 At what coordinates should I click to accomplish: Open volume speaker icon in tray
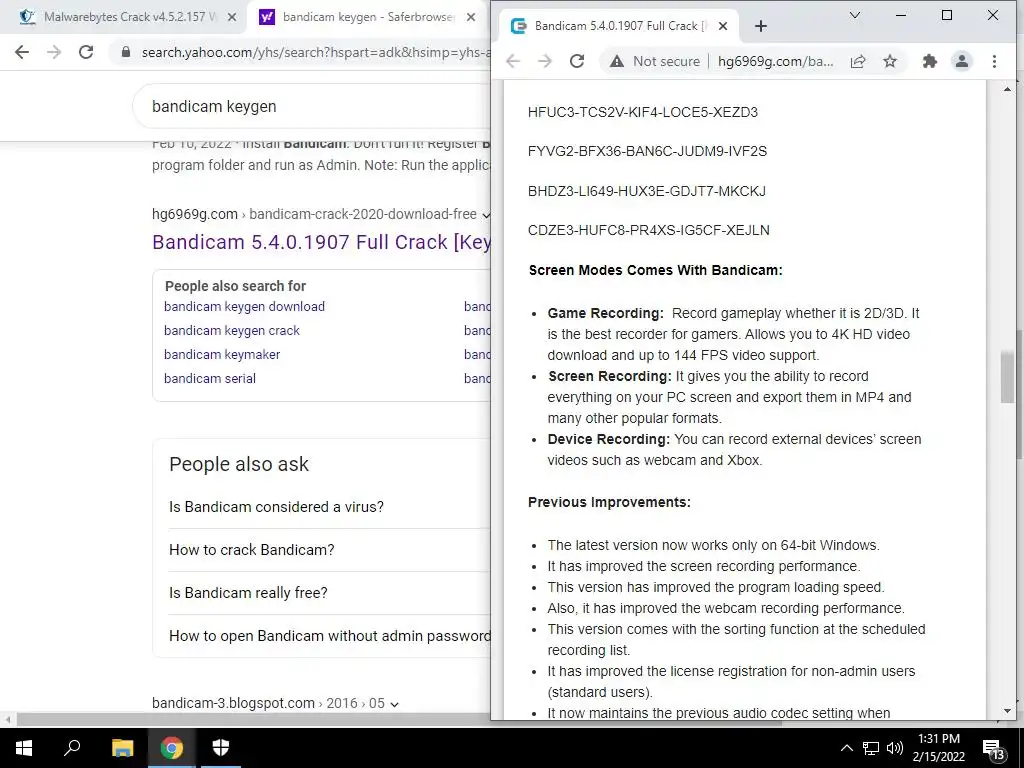tap(895, 748)
